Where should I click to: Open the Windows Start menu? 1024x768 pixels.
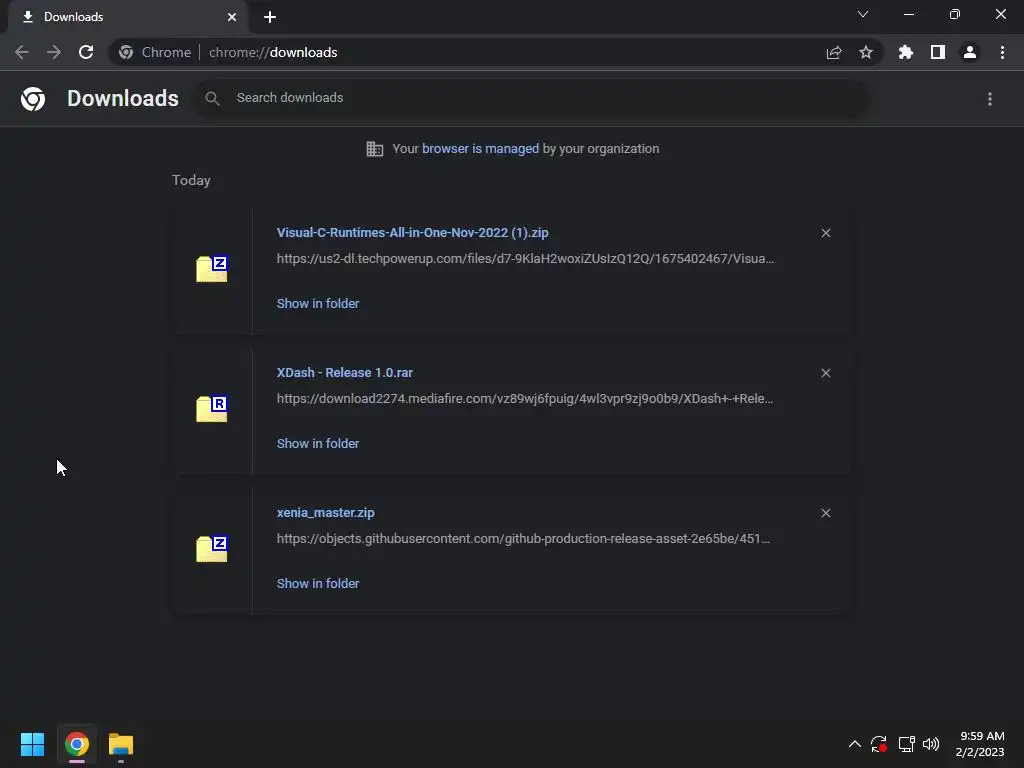(33, 744)
